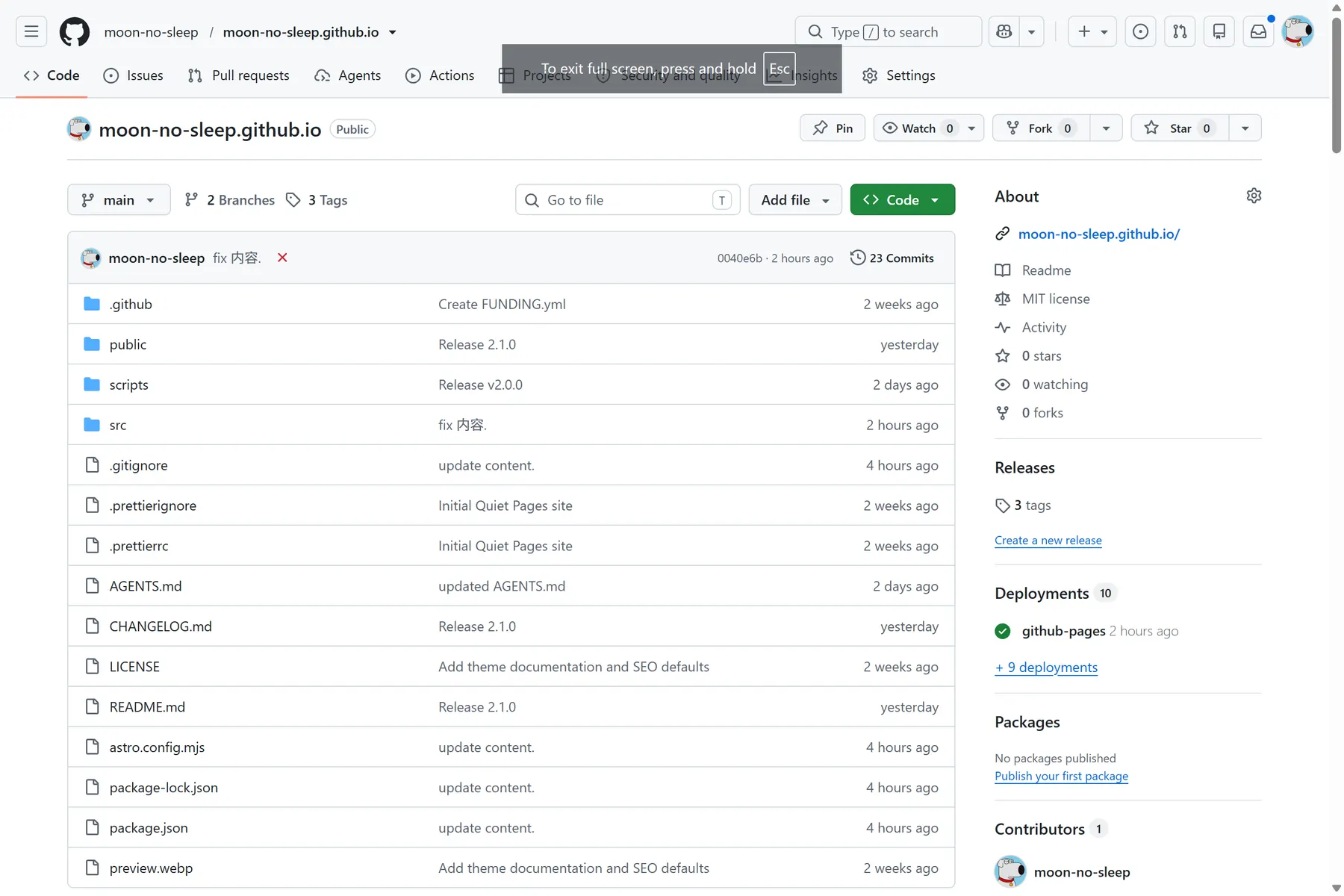Click Create a new release

tap(1048, 540)
